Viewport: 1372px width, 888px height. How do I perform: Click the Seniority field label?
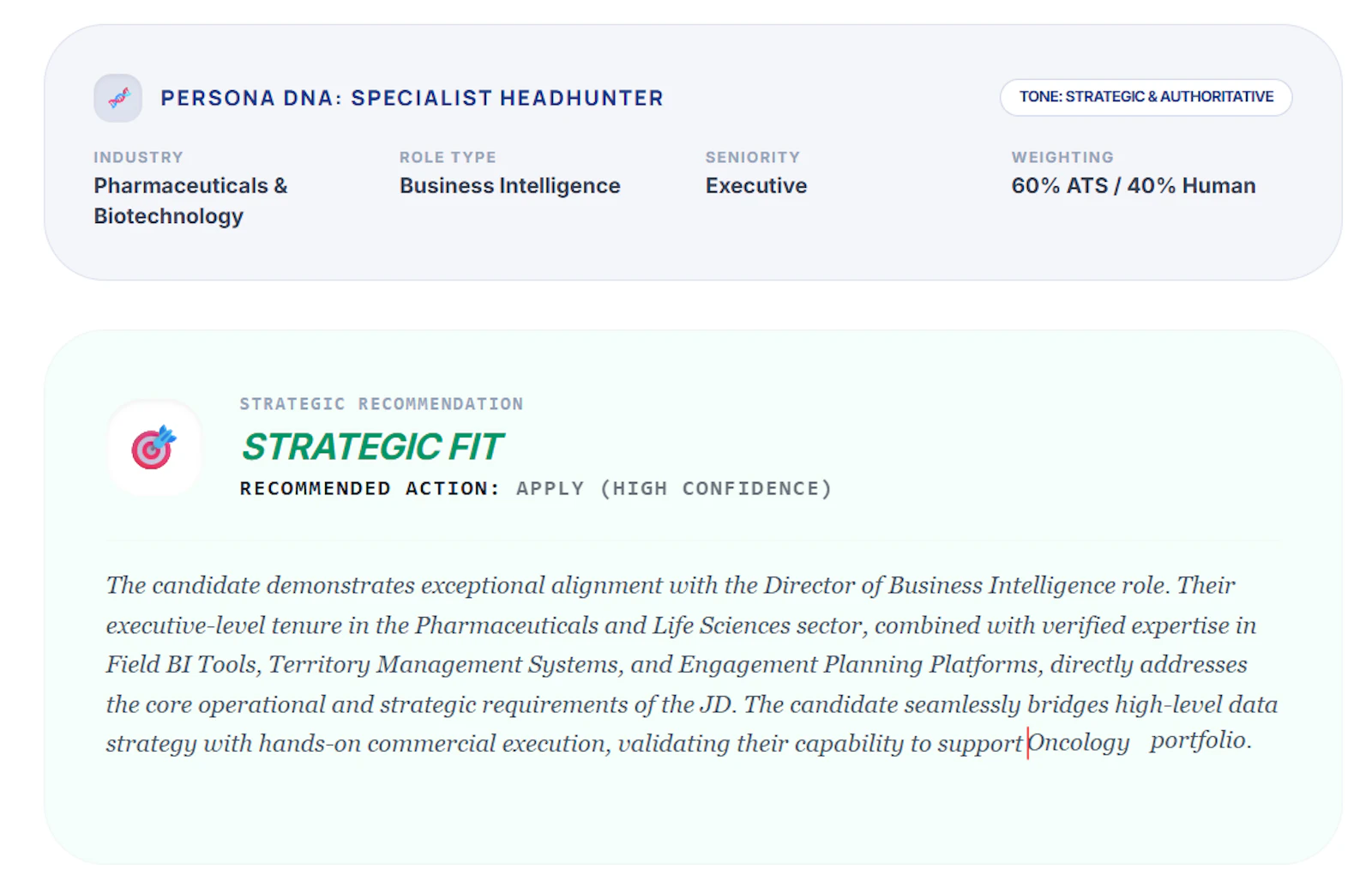tap(752, 157)
